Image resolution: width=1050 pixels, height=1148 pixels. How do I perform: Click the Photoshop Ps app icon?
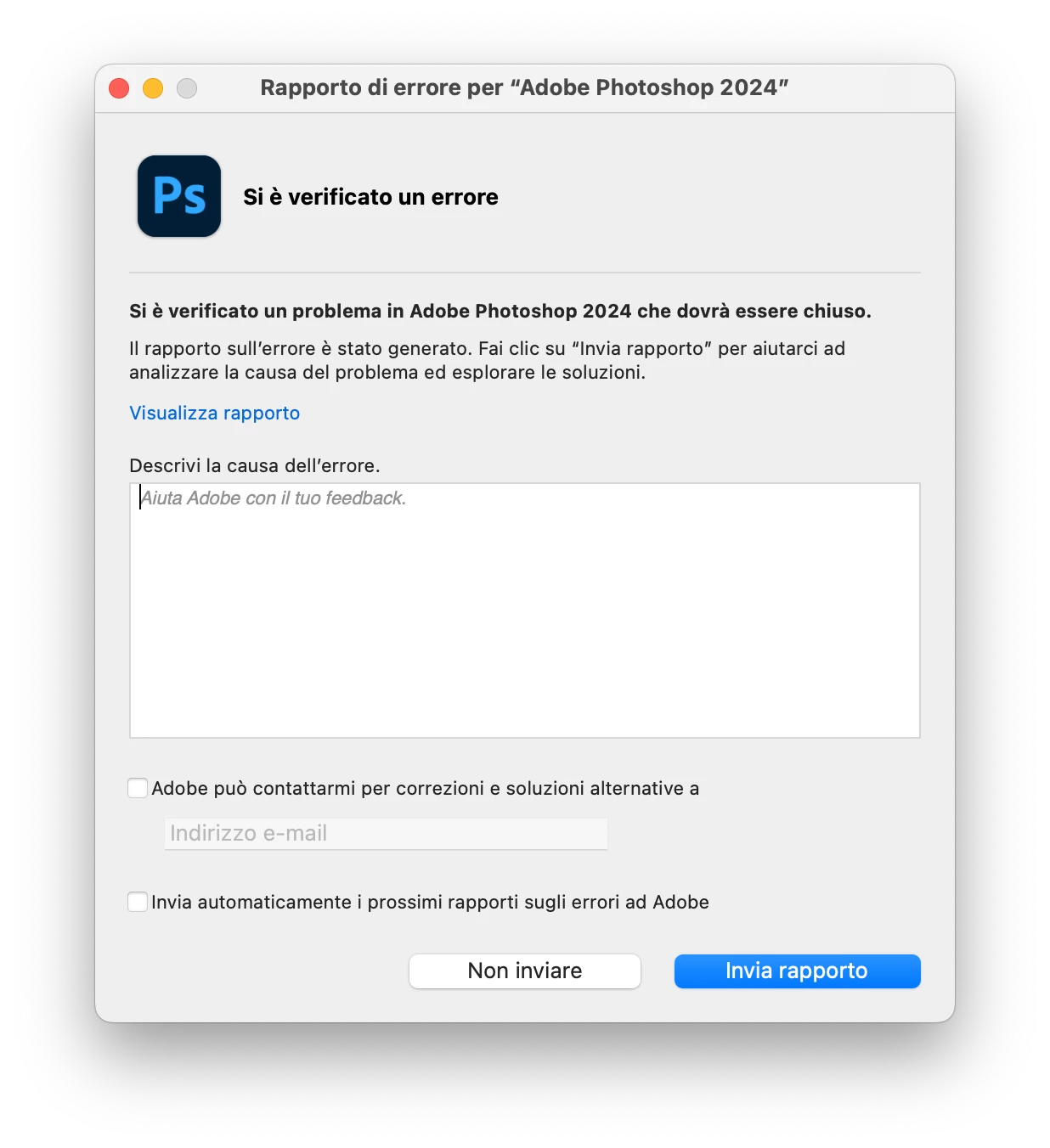click(x=179, y=196)
